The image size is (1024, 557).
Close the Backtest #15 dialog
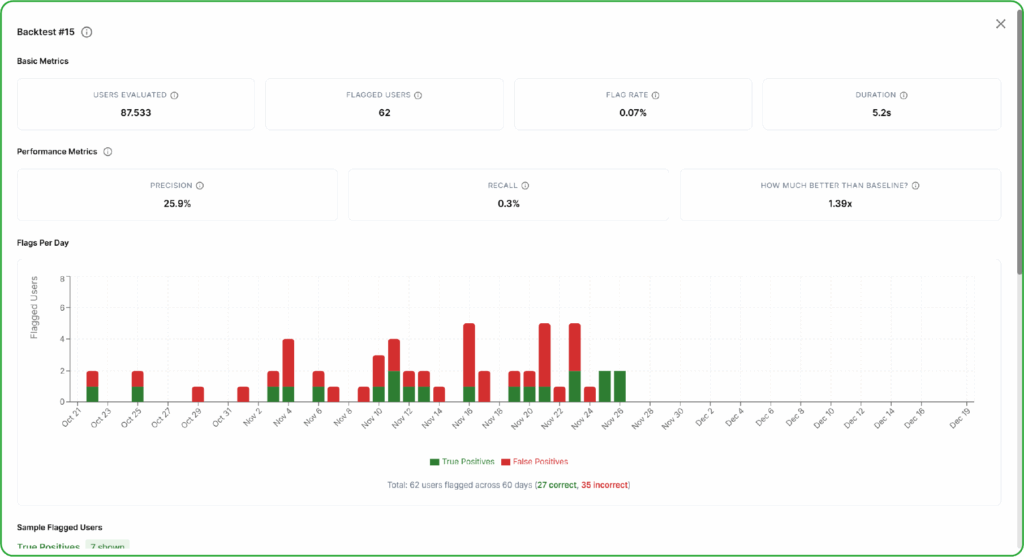point(1000,24)
